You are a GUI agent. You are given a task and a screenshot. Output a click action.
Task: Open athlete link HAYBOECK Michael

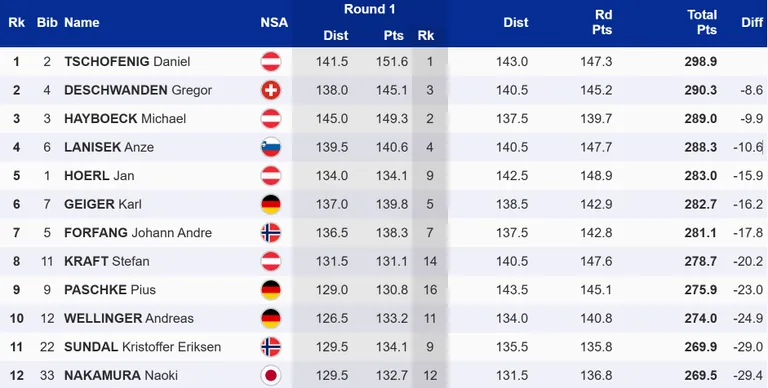(x=125, y=119)
